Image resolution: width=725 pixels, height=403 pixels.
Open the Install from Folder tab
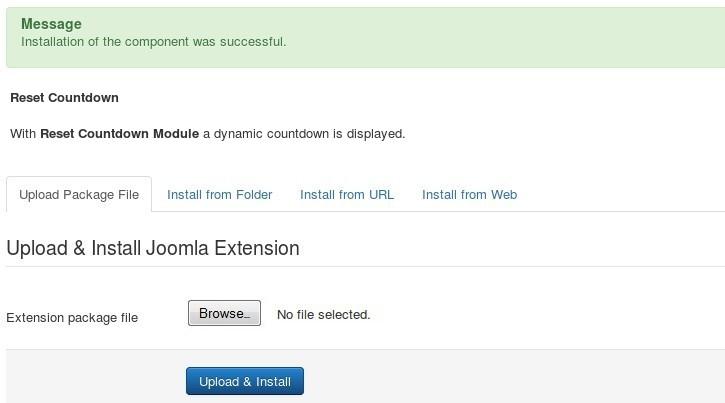pyautogui.click(x=220, y=195)
